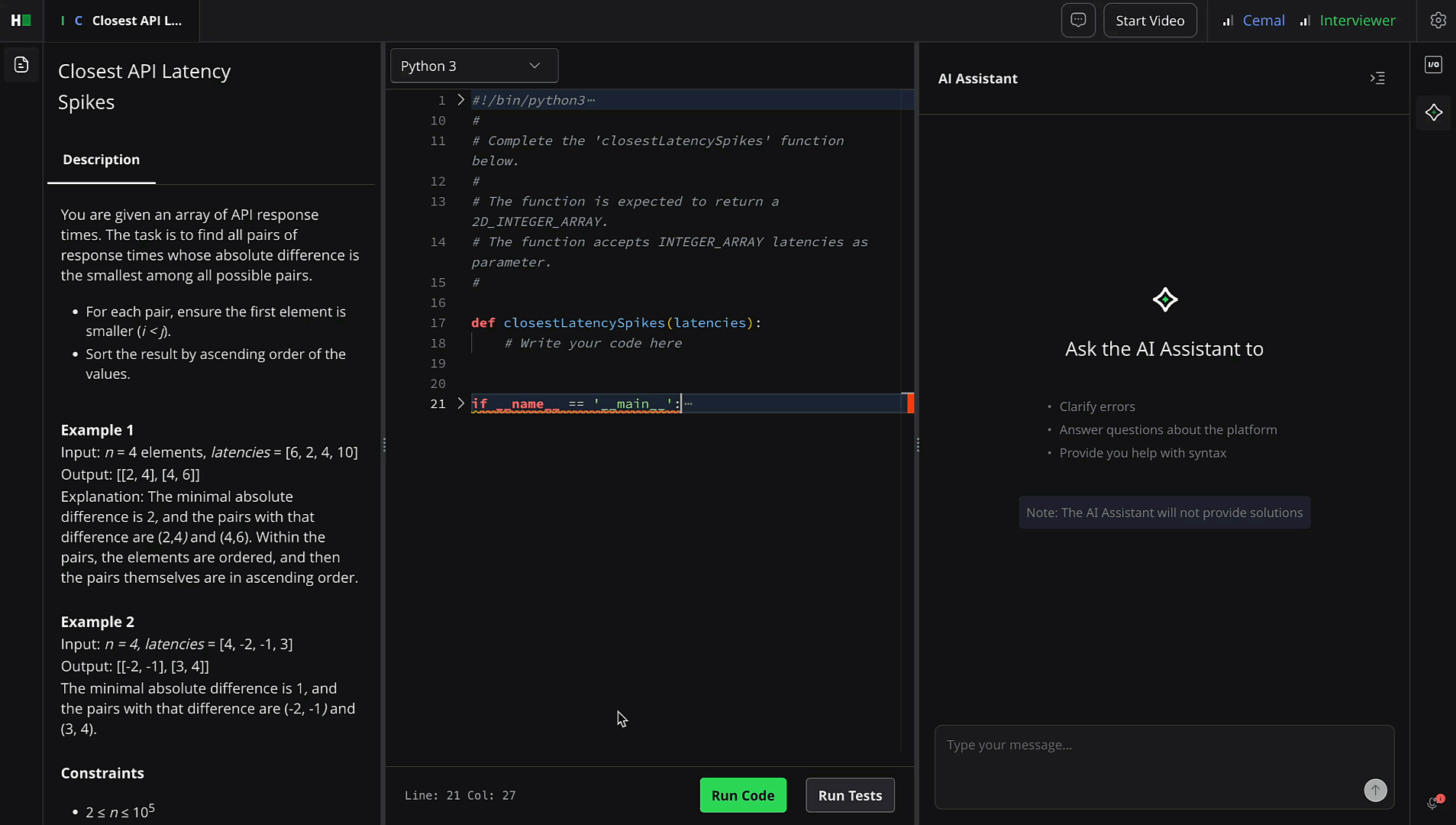Click the code language icon in the tab
Image resolution: width=1456 pixels, height=825 pixels.
point(78,21)
